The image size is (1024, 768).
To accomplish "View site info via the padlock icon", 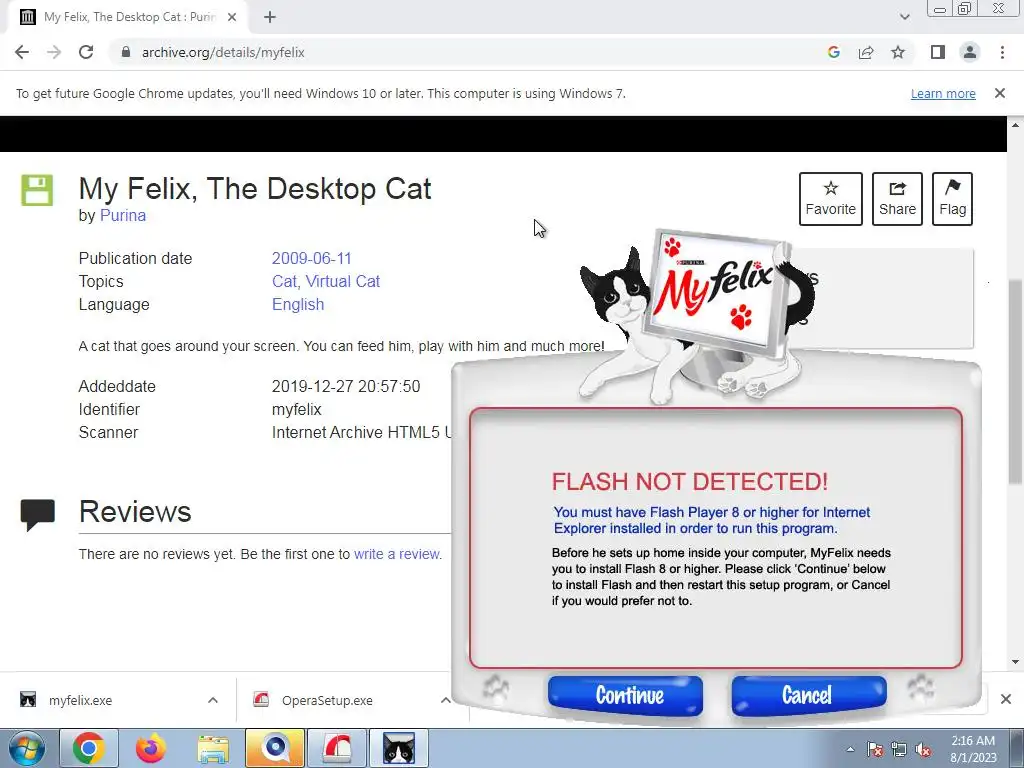I will pyautogui.click(x=126, y=52).
